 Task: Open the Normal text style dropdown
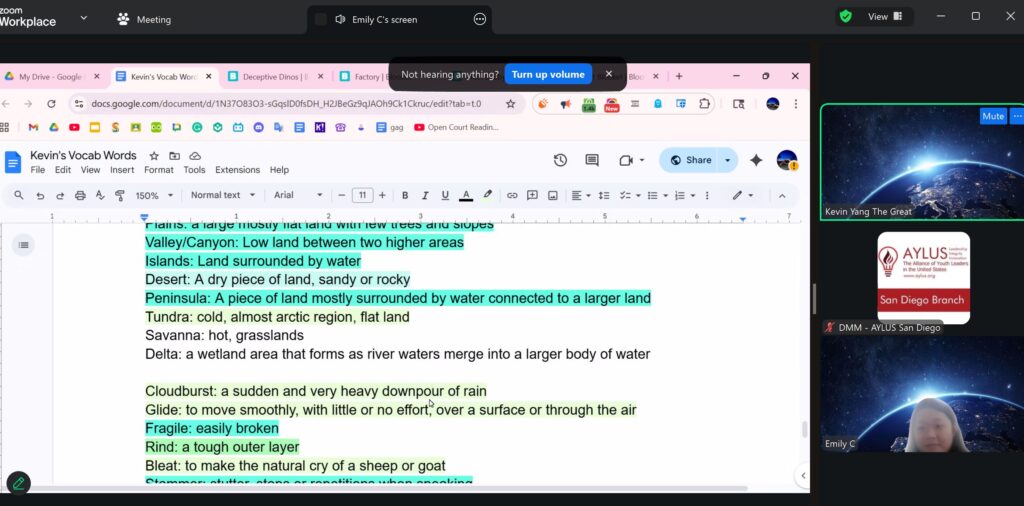pyautogui.click(x=222, y=195)
